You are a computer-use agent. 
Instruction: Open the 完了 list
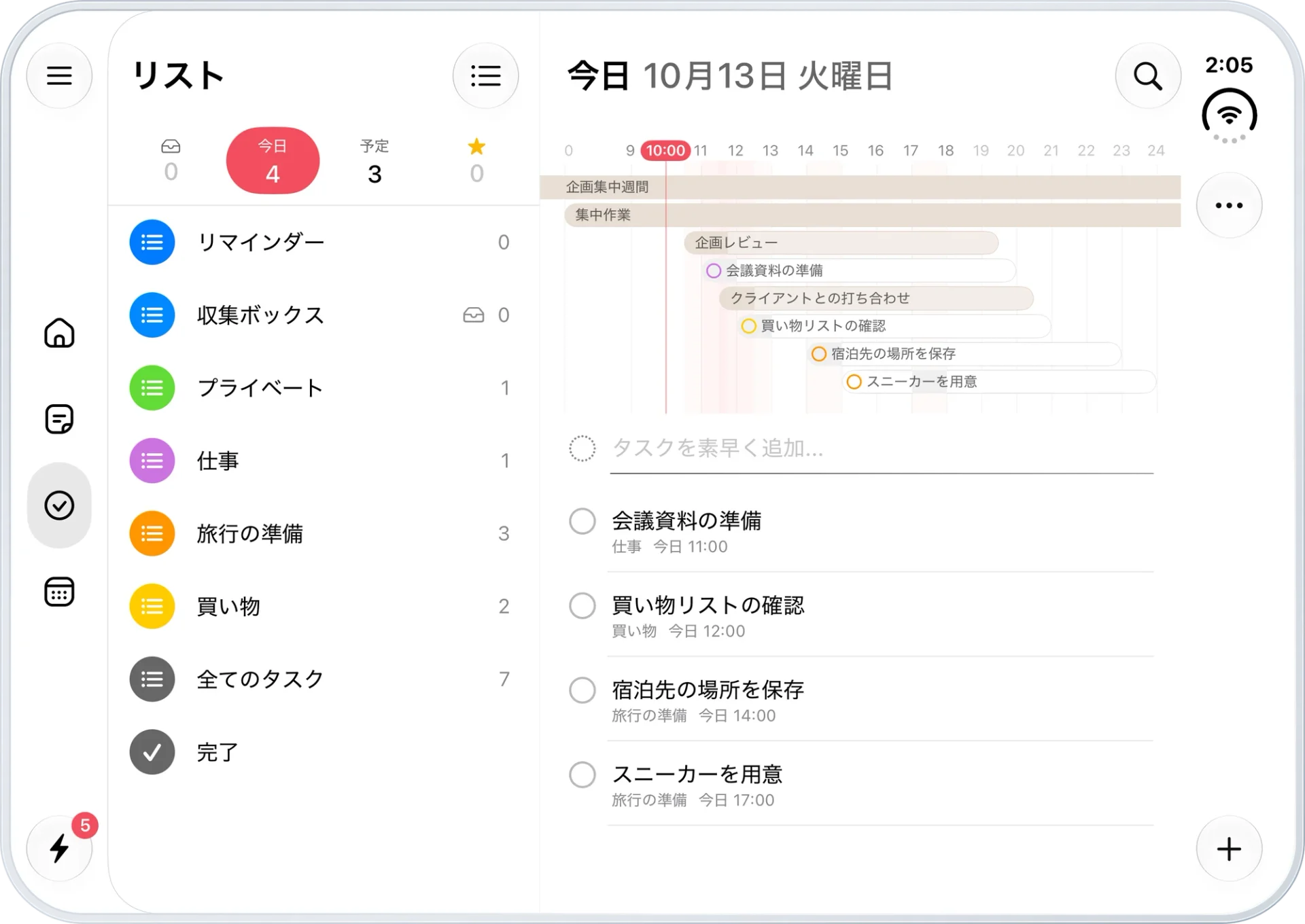pos(324,752)
